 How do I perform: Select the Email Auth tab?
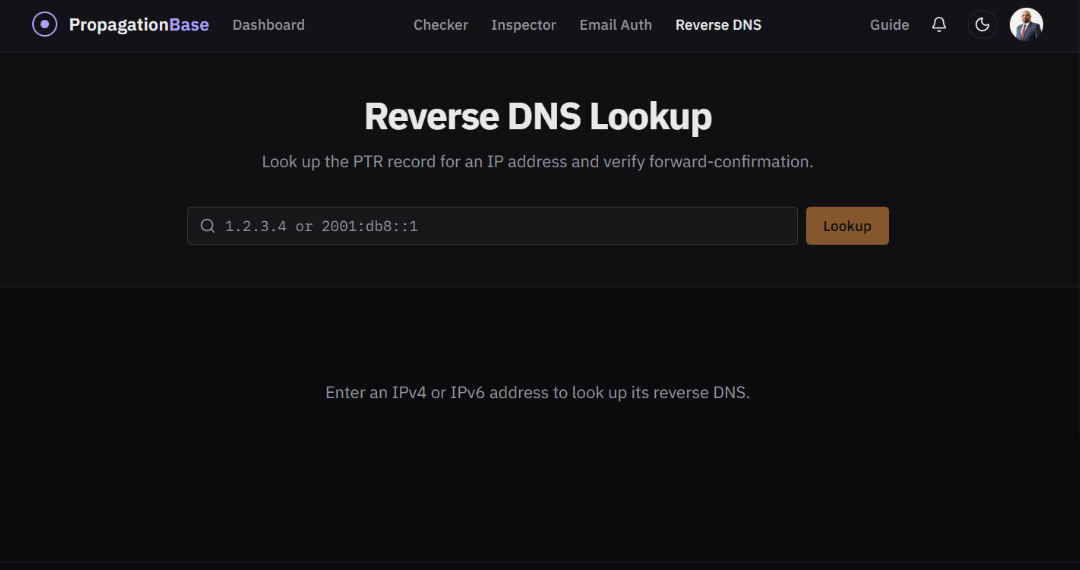(x=616, y=25)
